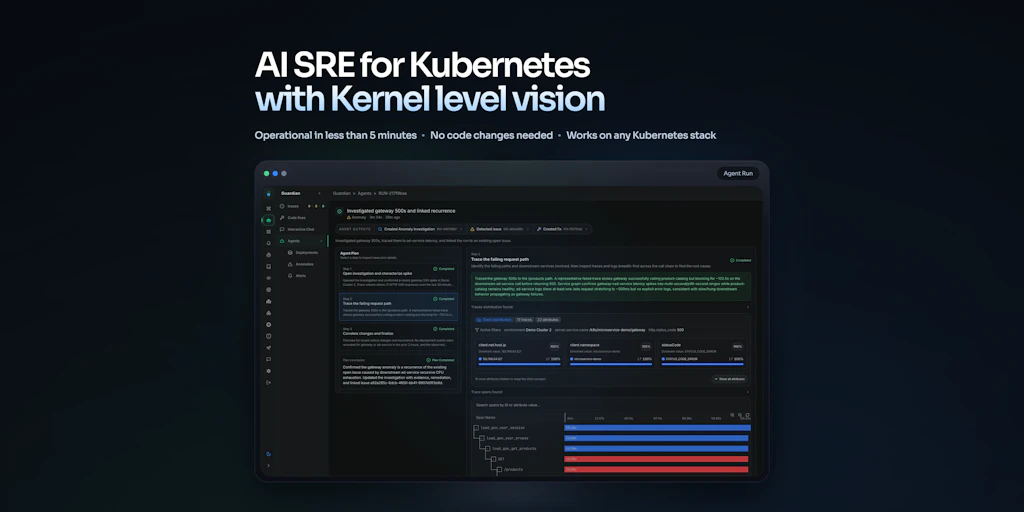Image resolution: width=1024 pixels, height=512 pixels.
Task: Switch to the Trace distribution tab
Action: point(494,320)
